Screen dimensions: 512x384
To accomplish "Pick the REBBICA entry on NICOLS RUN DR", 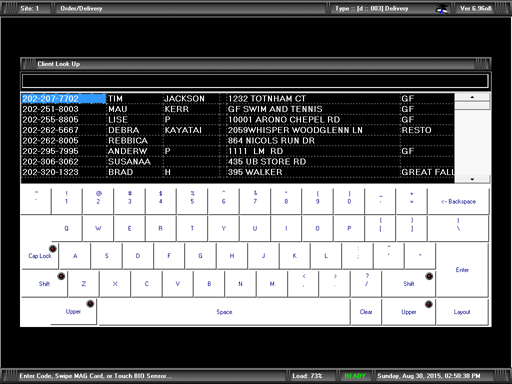I will point(238,141).
